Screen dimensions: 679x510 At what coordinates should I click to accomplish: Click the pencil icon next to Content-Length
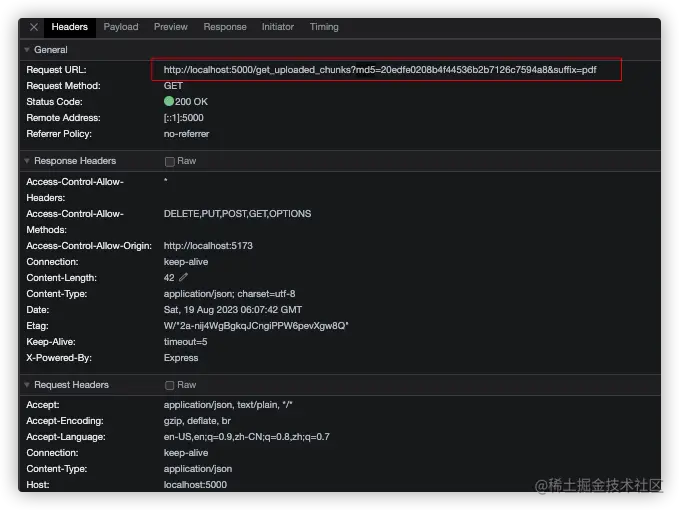[x=184, y=277]
